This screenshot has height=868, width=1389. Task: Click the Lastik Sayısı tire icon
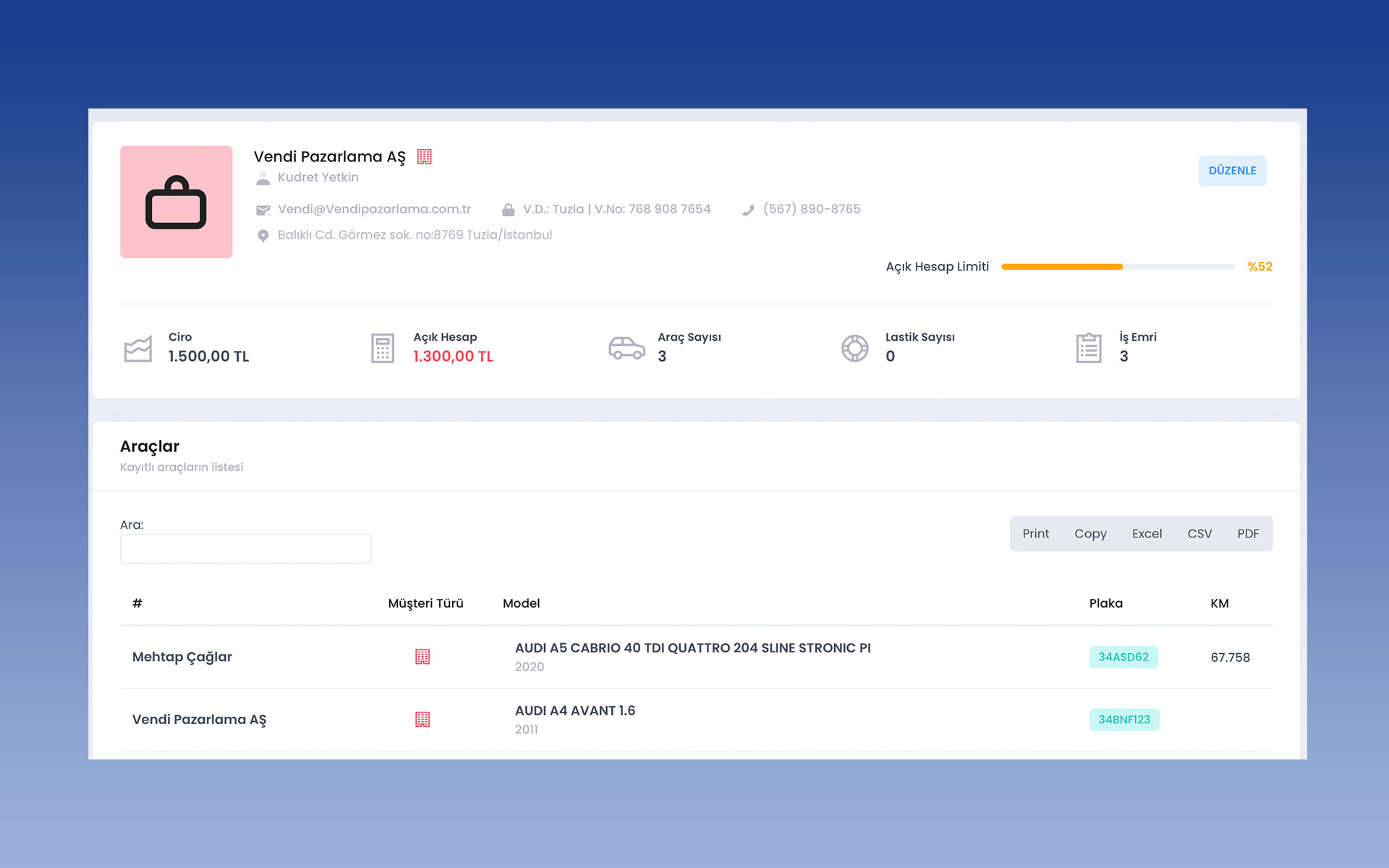coord(854,348)
